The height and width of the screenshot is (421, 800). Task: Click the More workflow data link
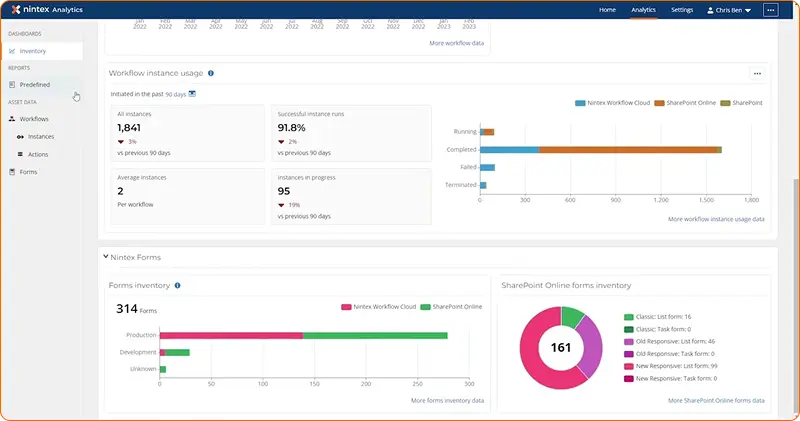[x=457, y=43]
